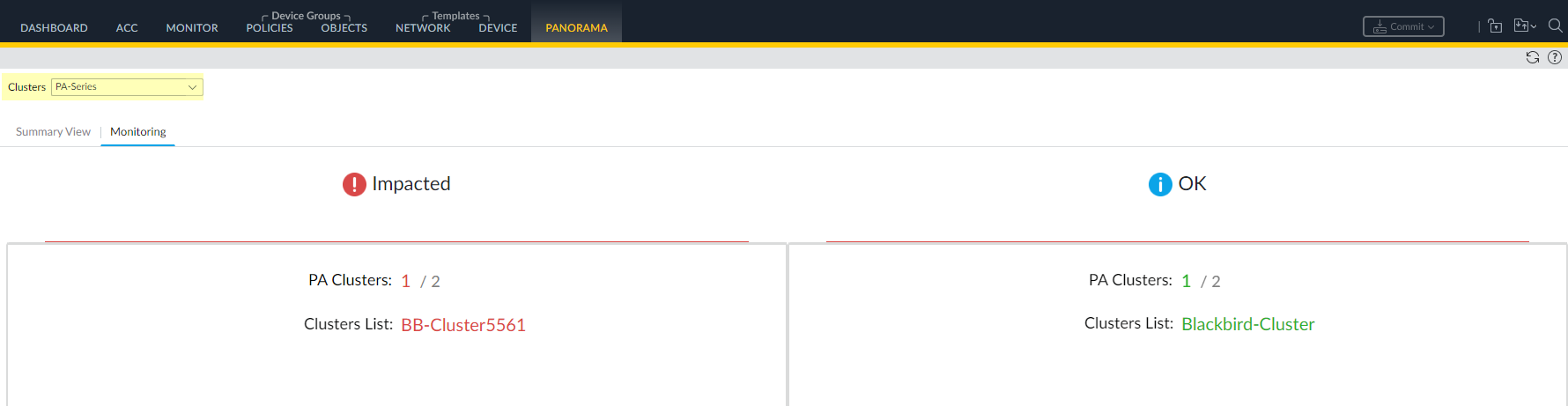Expand the Clusters PA-Series dropdown
Image resolution: width=1568 pixels, height=406 pixels.
point(127,87)
